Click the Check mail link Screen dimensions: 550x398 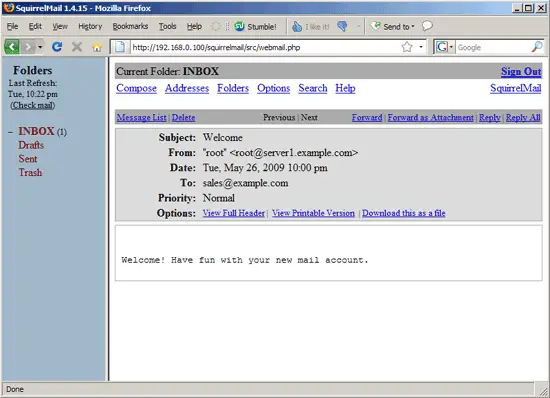pos(33,105)
